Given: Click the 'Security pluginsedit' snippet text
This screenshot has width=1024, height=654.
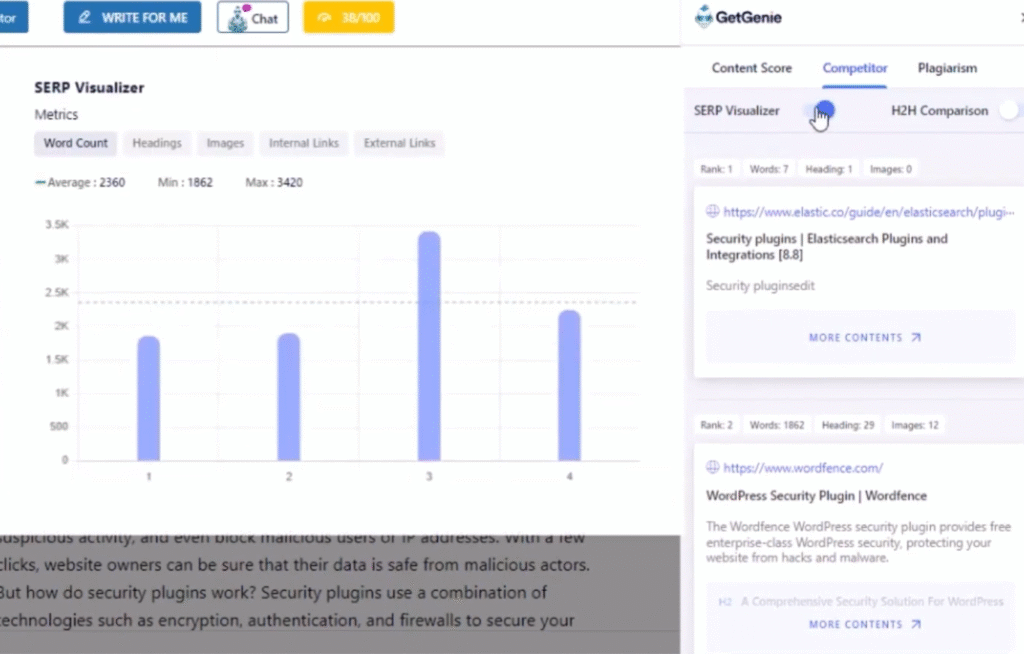Looking at the screenshot, I should coord(760,286).
